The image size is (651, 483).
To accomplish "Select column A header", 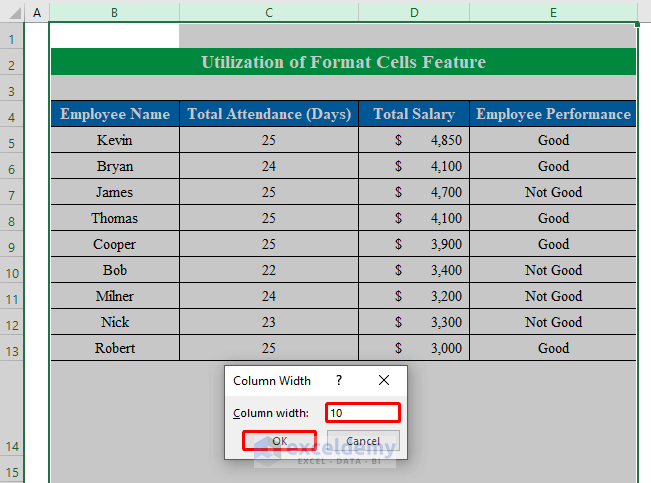I will (x=37, y=12).
